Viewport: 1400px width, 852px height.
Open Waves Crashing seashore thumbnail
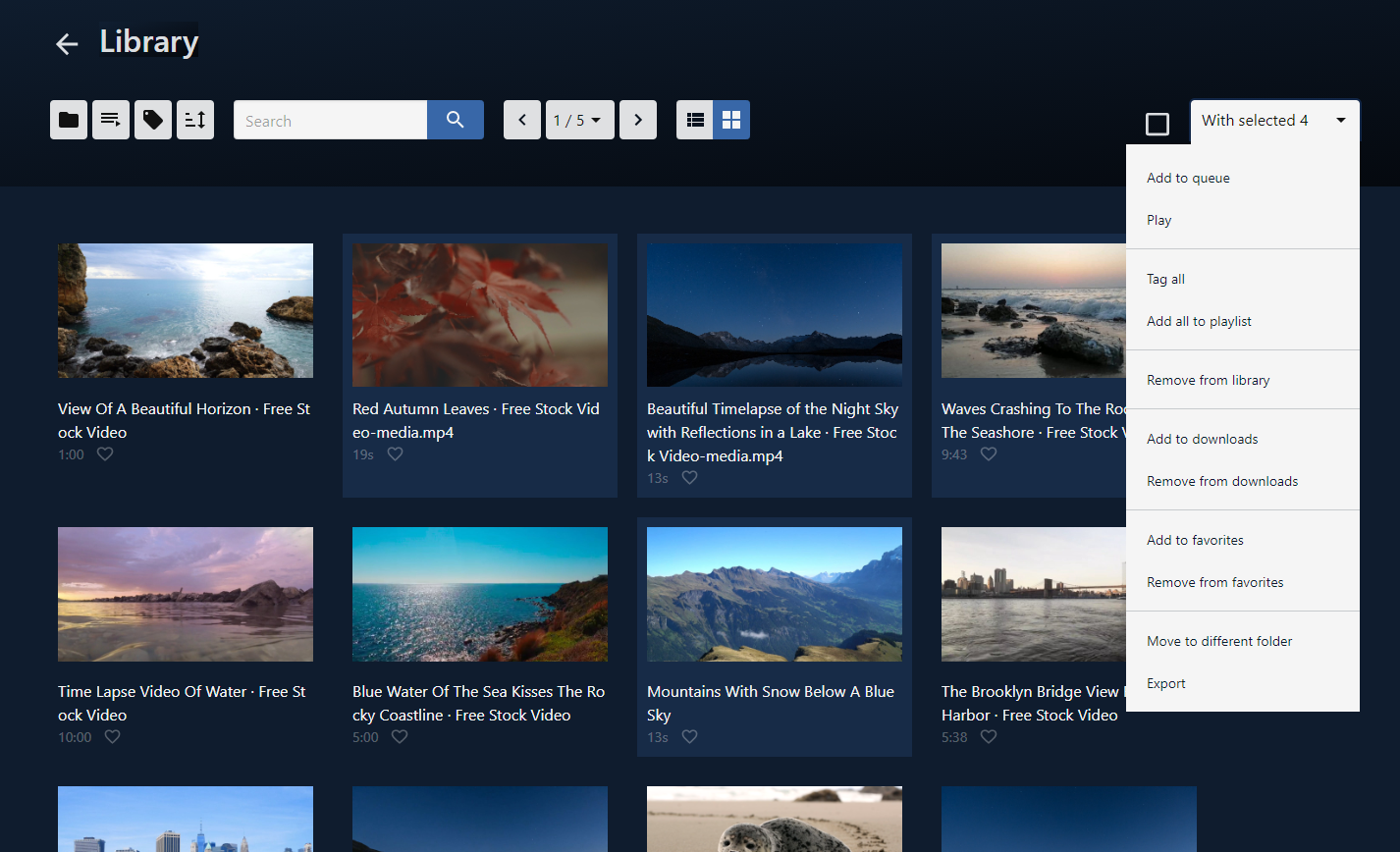1034,310
